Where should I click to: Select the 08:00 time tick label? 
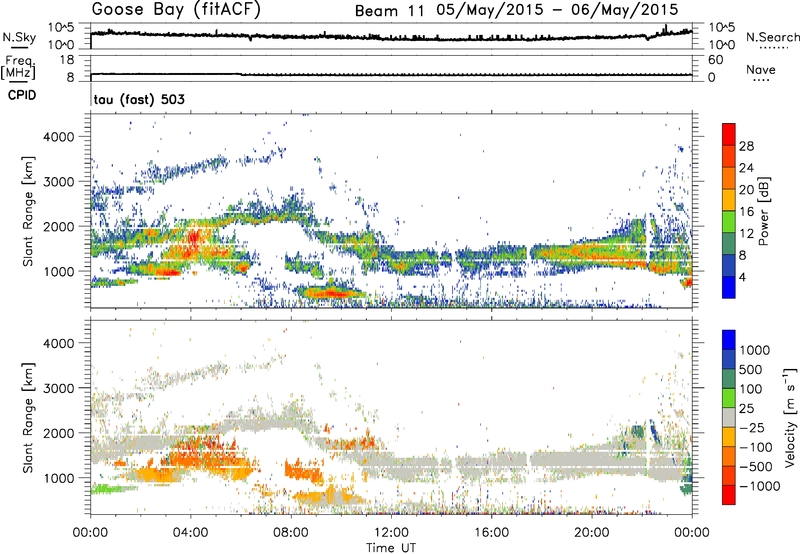coord(290,533)
